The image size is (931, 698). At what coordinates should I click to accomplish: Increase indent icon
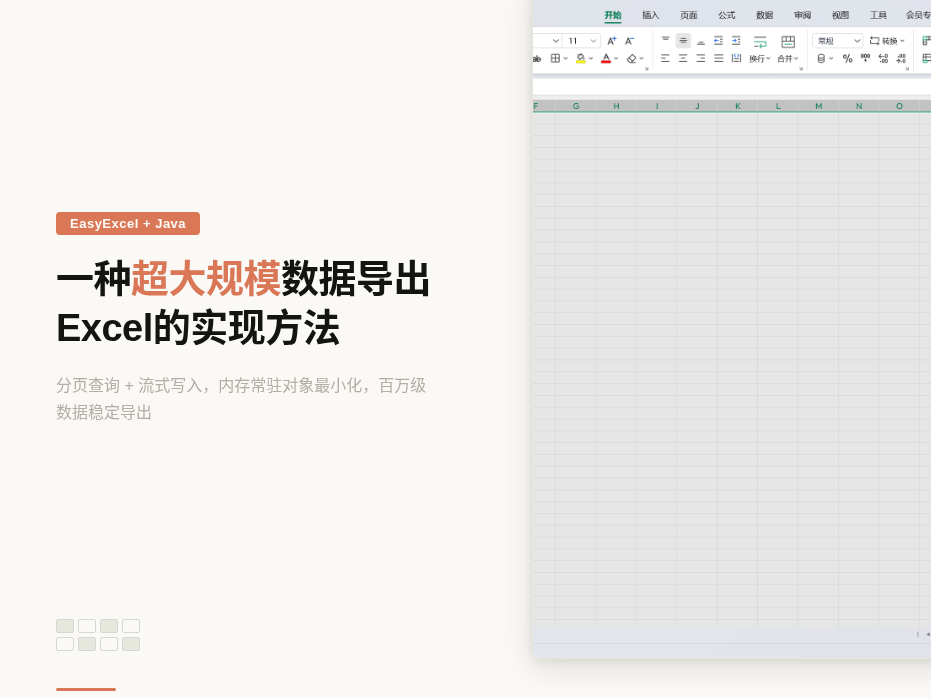pos(736,40)
